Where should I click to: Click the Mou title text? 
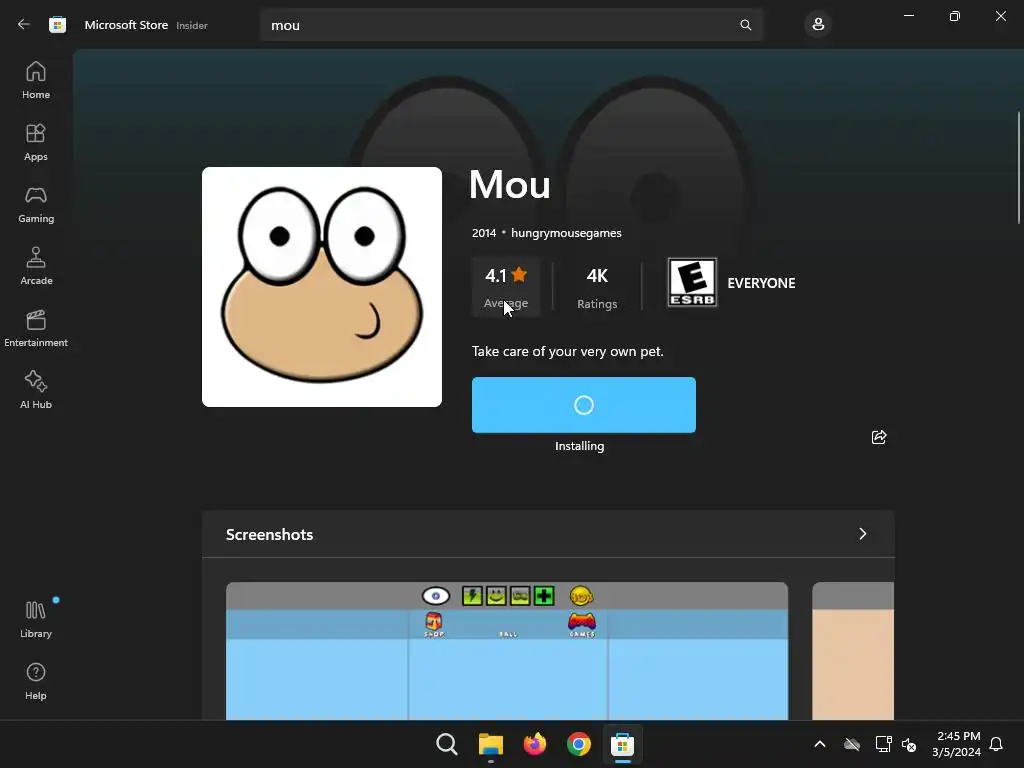click(x=510, y=185)
